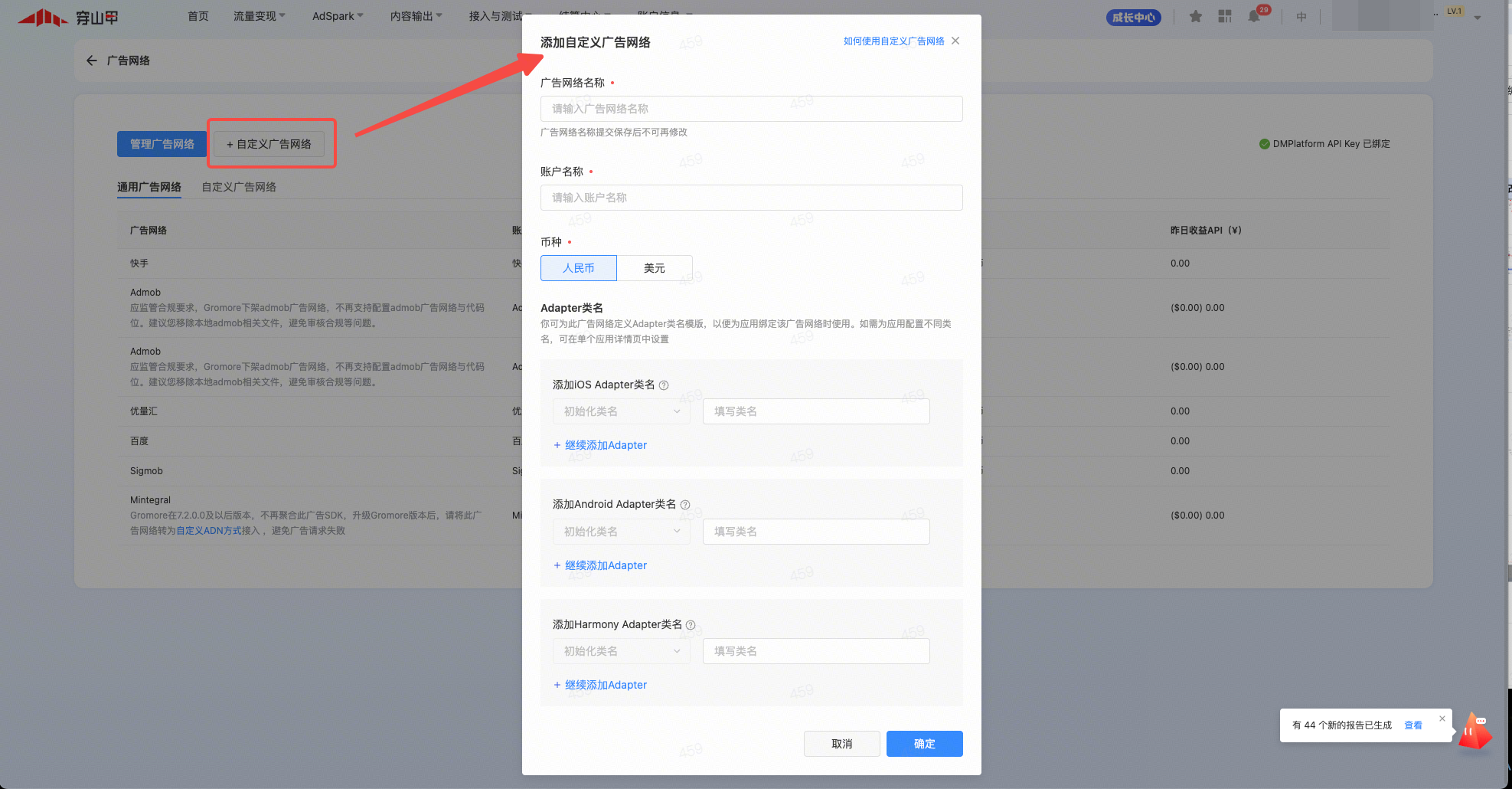Click the back arrow next to 广告网络
The image size is (1512, 789).
click(92, 61)
